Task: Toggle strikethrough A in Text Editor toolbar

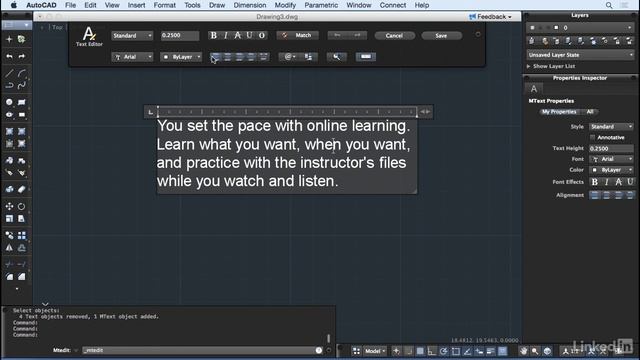Action: point(238,36)
